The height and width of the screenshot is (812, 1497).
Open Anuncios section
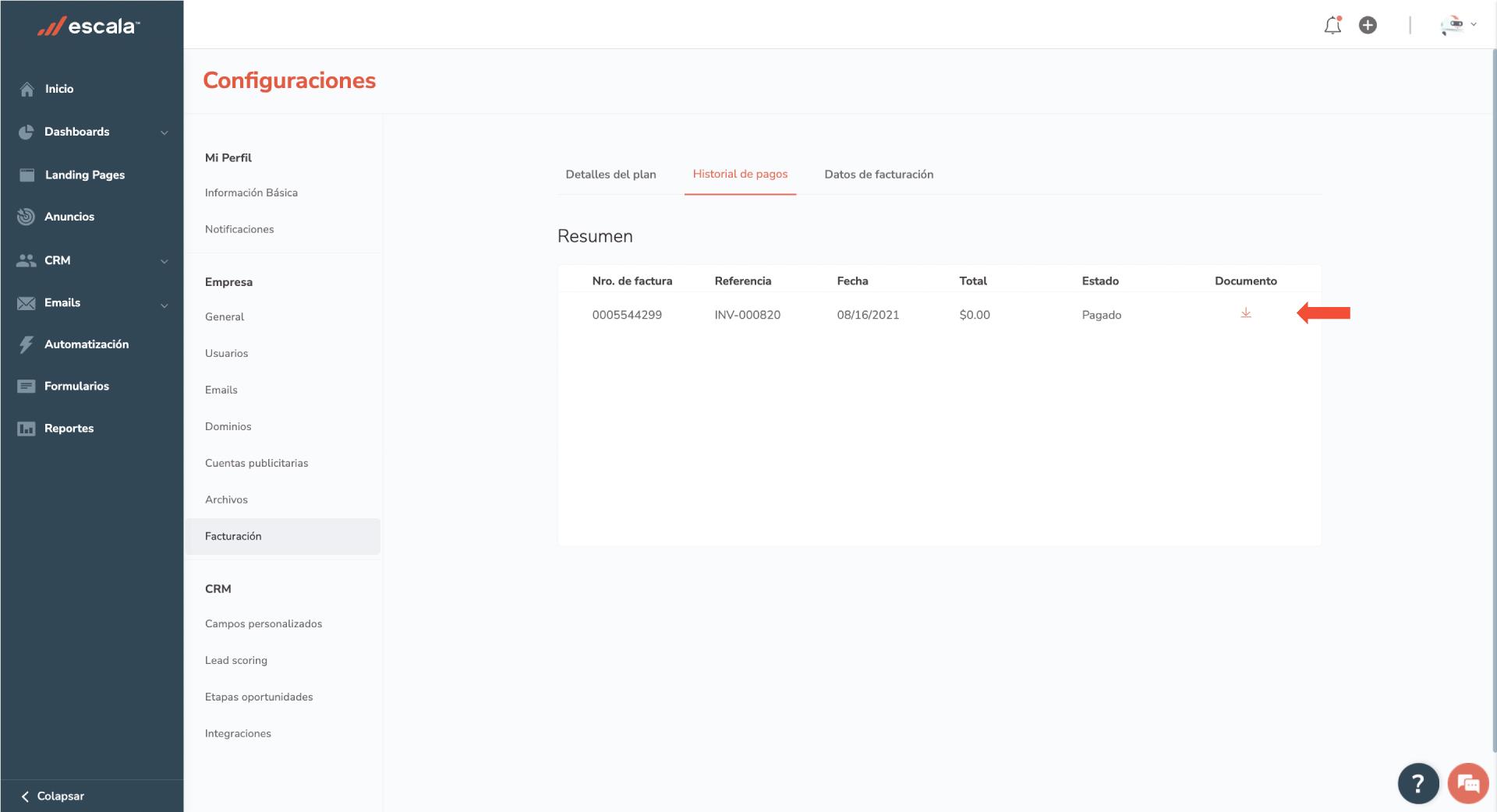click(69, 217)
